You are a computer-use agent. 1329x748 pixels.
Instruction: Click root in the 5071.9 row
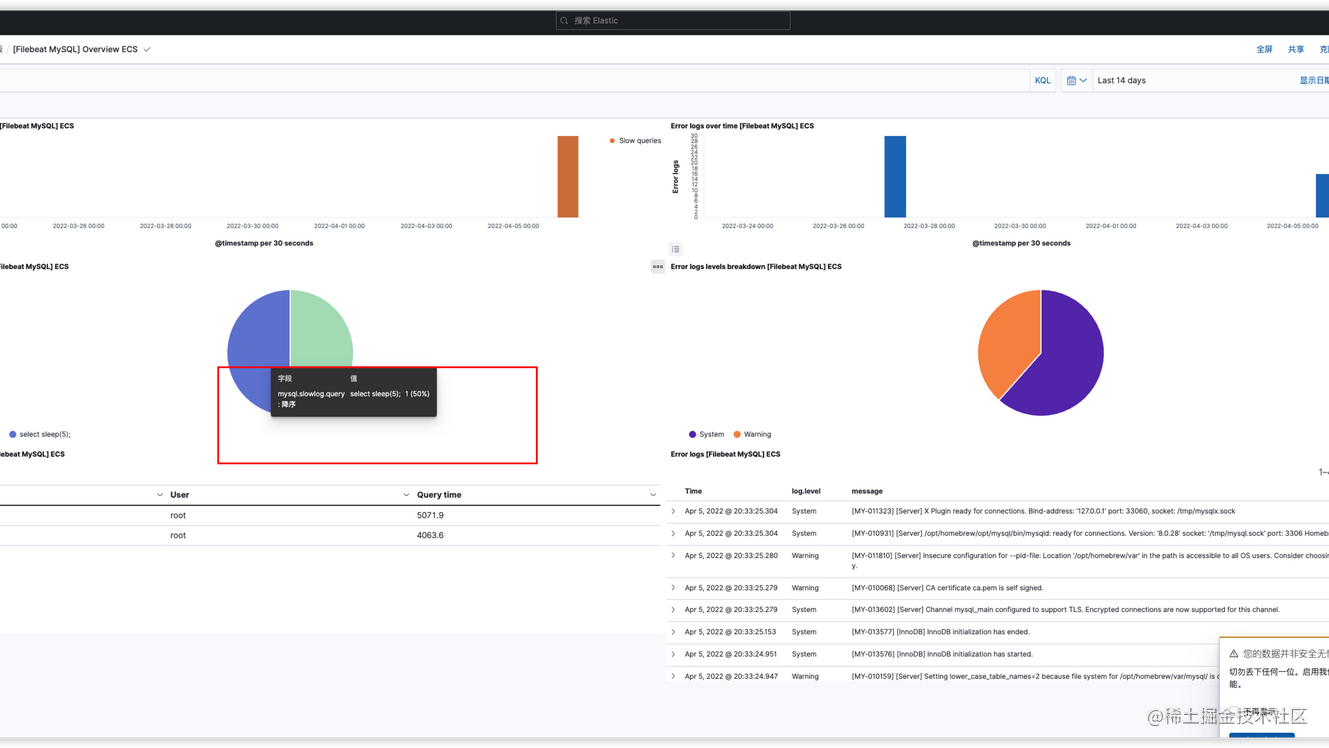pyautogui.click(x=178, y=516)
